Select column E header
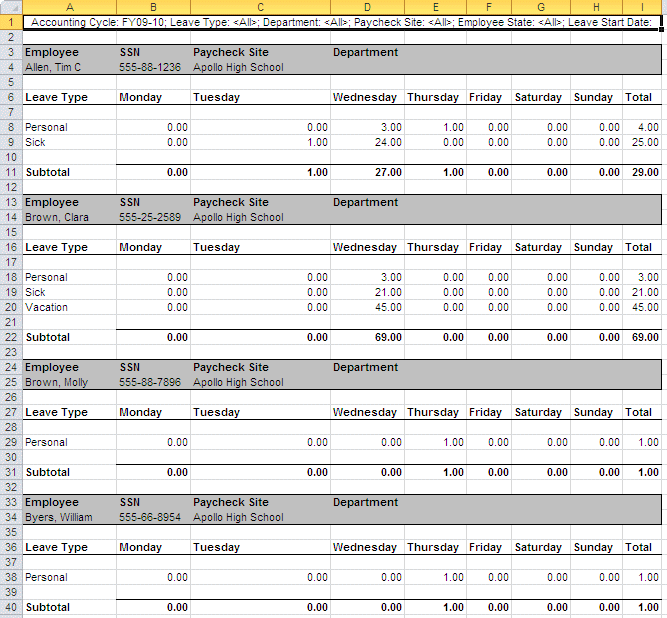Screen dimensions: 667x618 435,7
